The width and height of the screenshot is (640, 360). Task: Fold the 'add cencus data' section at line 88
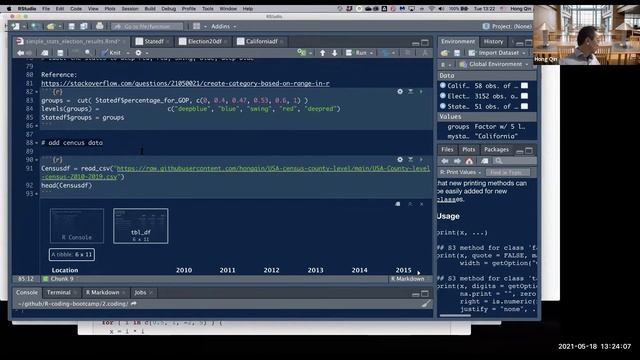click(x=37, y=143)
